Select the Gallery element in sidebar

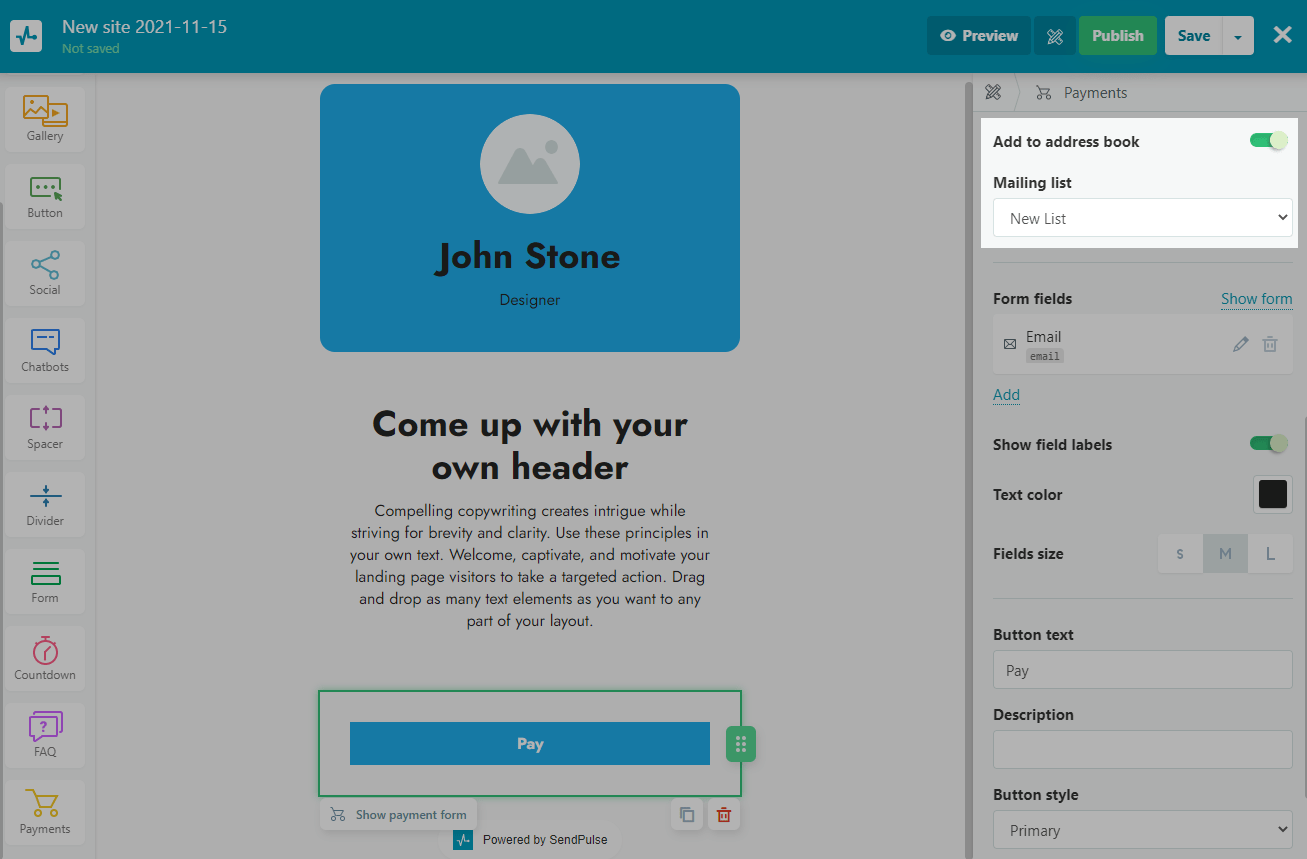(45, 118)
